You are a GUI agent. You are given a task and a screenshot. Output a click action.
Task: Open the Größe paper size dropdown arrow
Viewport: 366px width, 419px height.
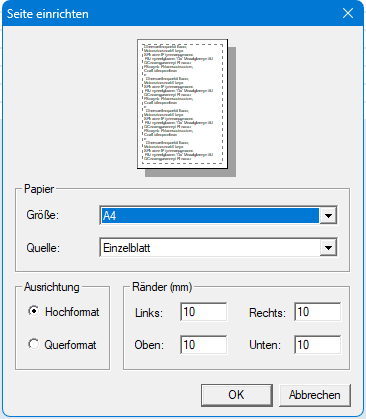tap(328, 216)
